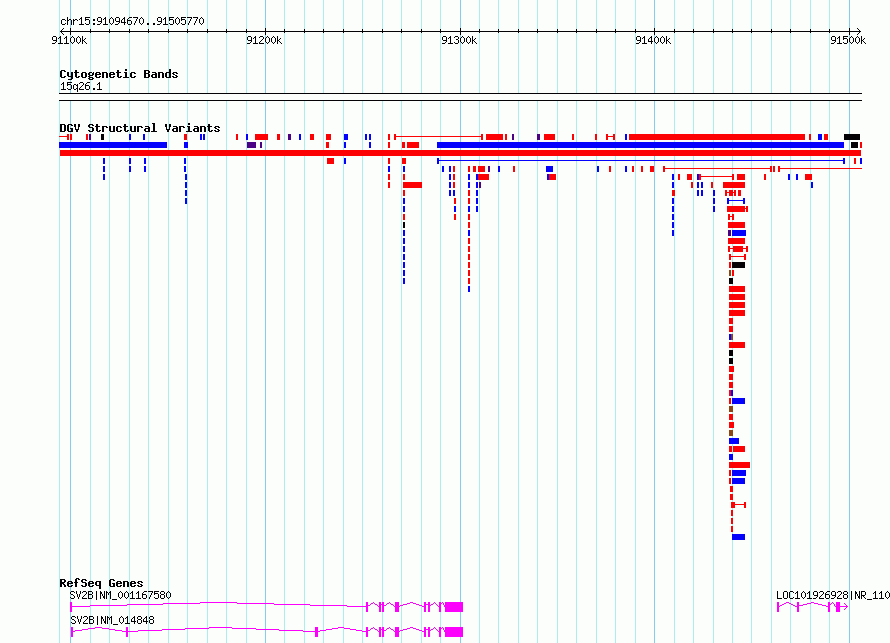This screenshot has height=643, width=890.
Task: Select the full-width red variant bar
Action: pyautogui.click(x=460, y=153)
